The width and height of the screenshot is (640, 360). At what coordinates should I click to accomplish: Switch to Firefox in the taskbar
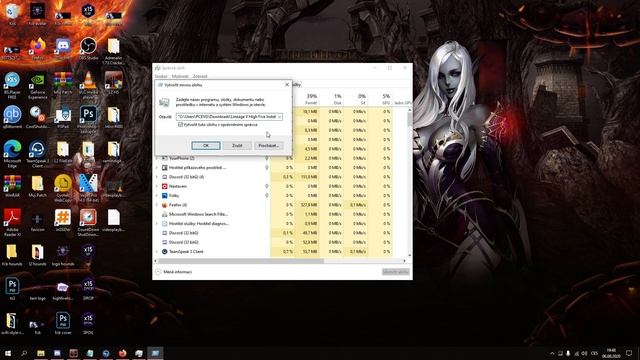point(122,353)
